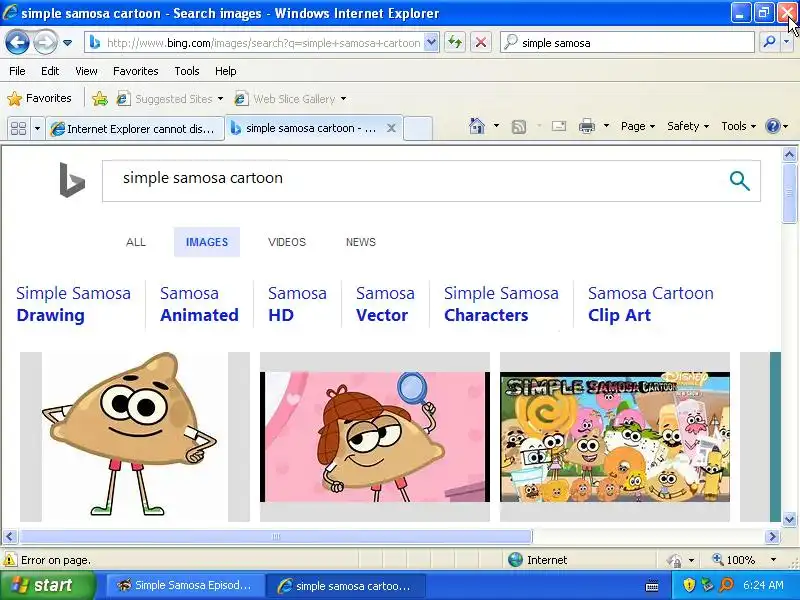Screen dimensions: 800x600
Task: Click the toolbar search magnifier button
Action: click(x=769, y=42)
